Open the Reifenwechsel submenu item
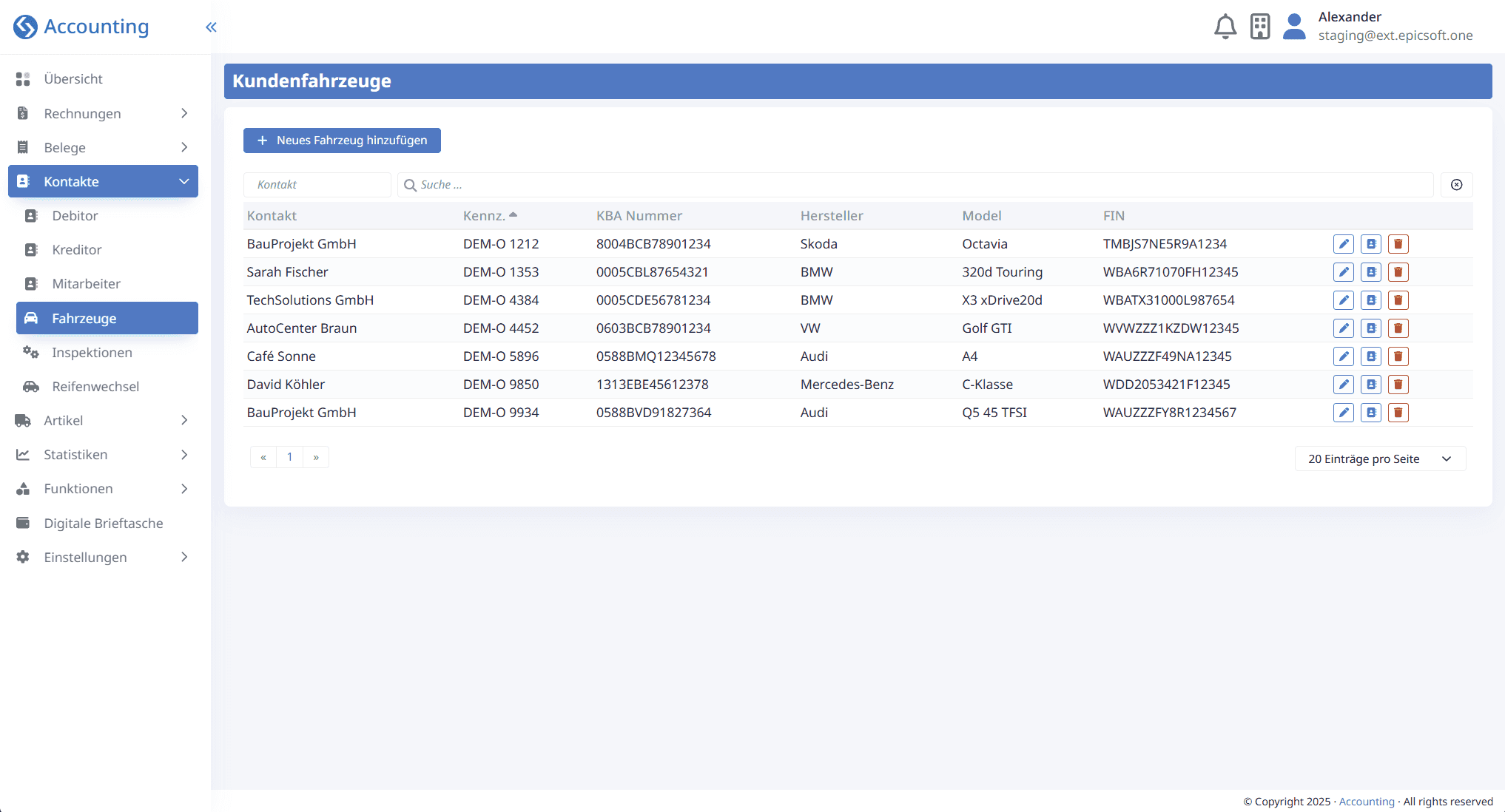Screen dimensions: 1505x812 pyautogui.click(x=107, y=386)
